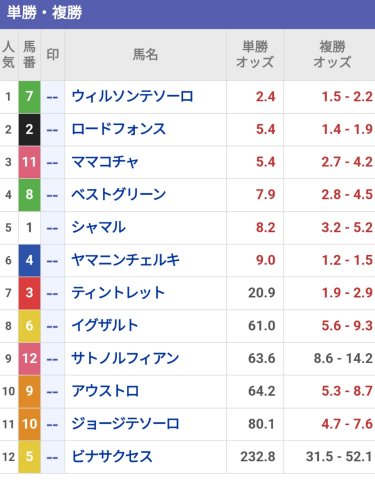Open the ロードフォンス horse link
The width and height of the screenshot is (375, 480).
point(119,129)
